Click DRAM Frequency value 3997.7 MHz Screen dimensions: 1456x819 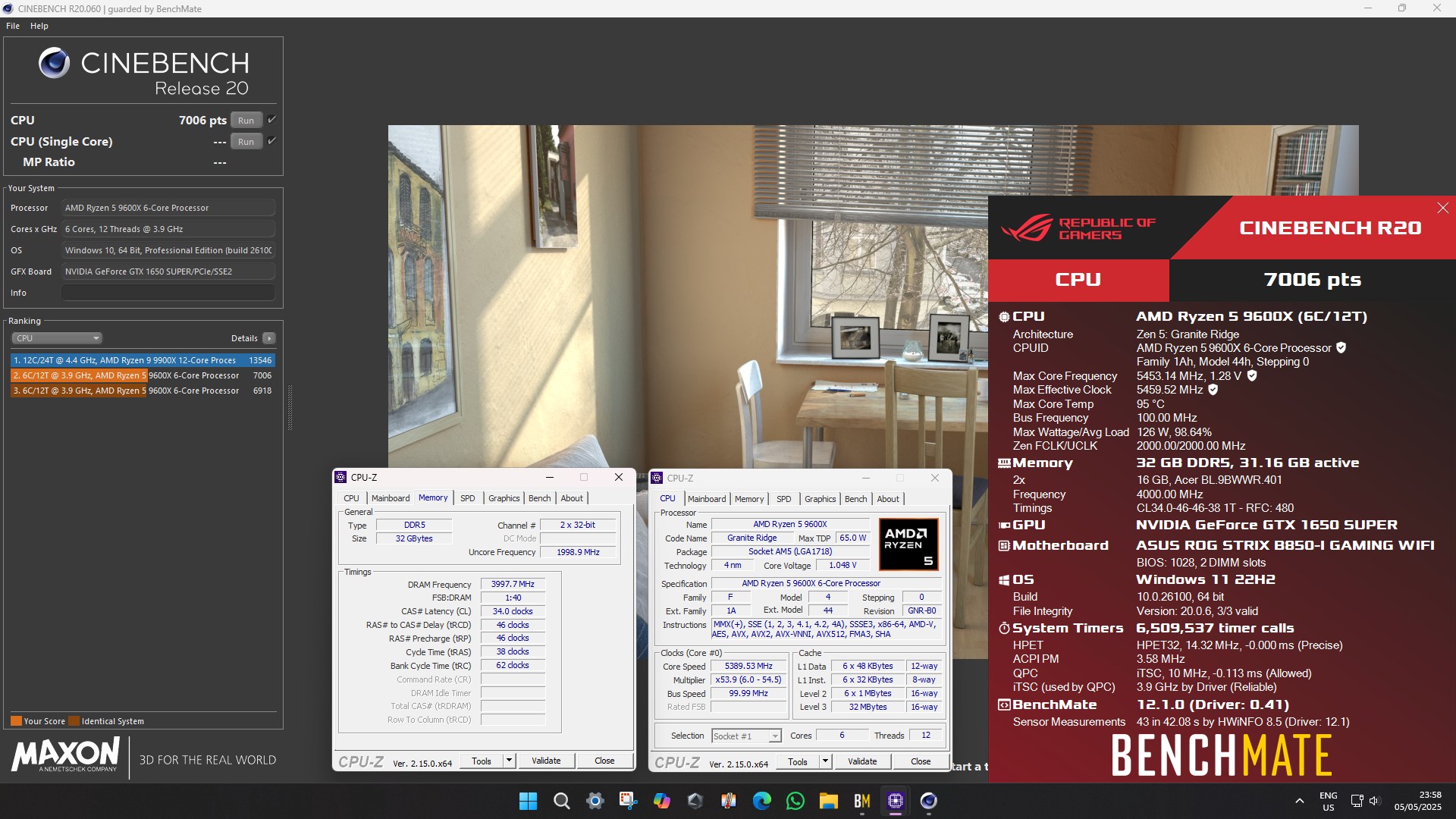[x=513, y=584]
